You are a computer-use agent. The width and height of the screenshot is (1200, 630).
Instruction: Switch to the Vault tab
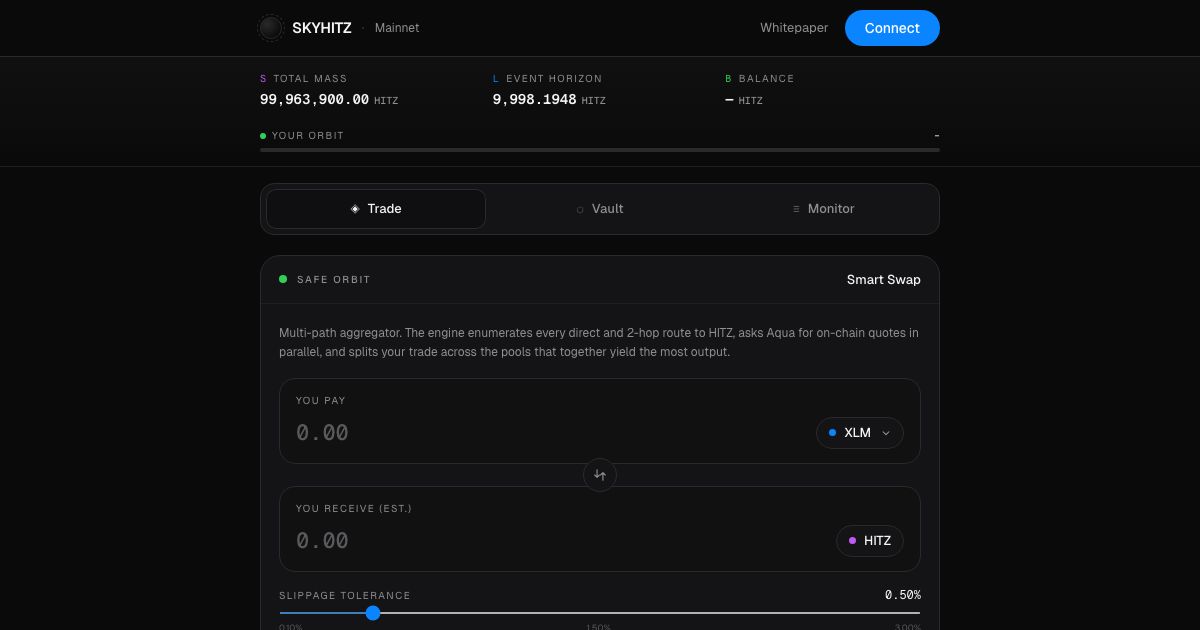pyautogui.click(x=600, y=209)
